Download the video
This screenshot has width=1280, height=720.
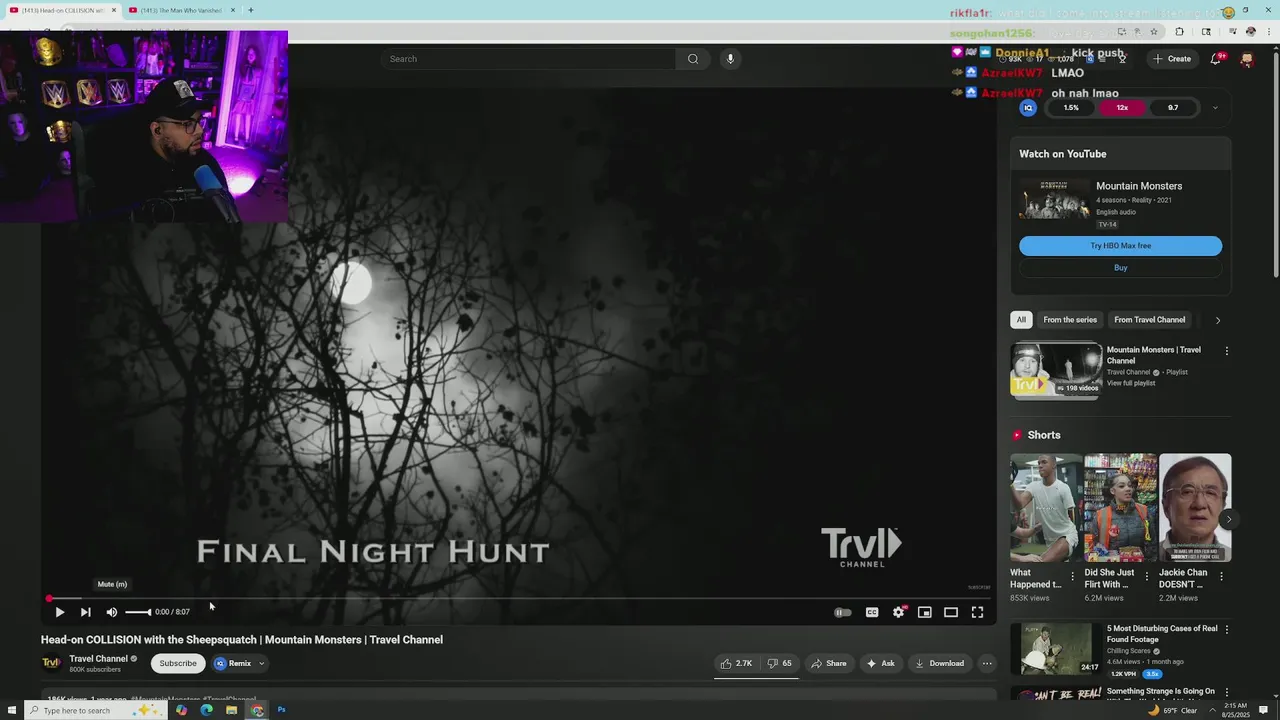coord(939,663)
